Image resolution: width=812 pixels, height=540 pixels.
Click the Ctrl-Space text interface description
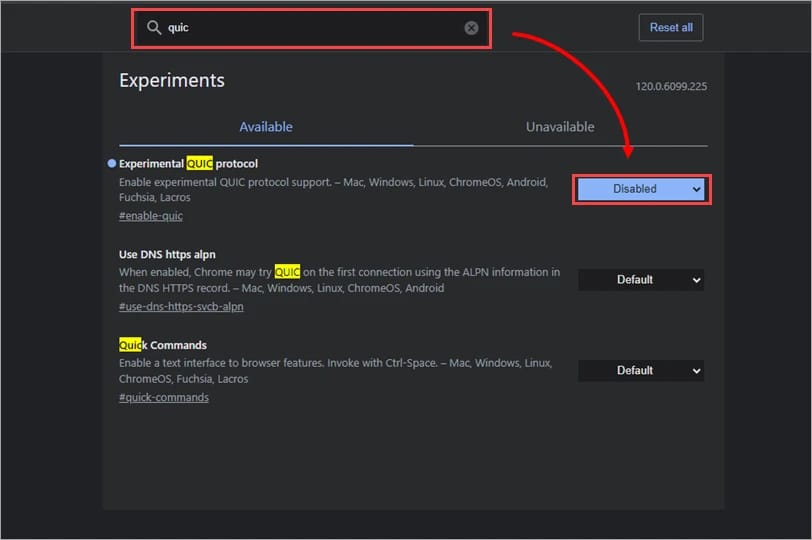(335, 371)
